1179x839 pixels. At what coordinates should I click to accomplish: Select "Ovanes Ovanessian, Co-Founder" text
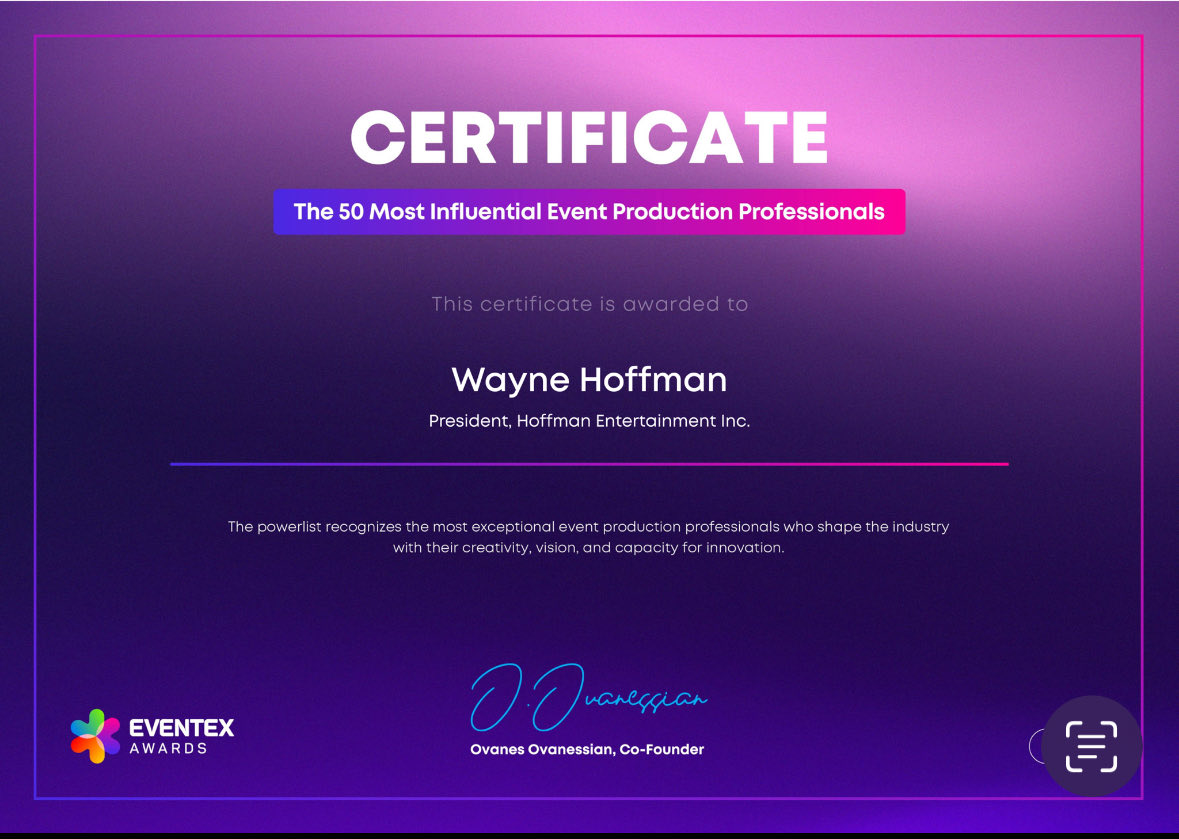[586, 750]
